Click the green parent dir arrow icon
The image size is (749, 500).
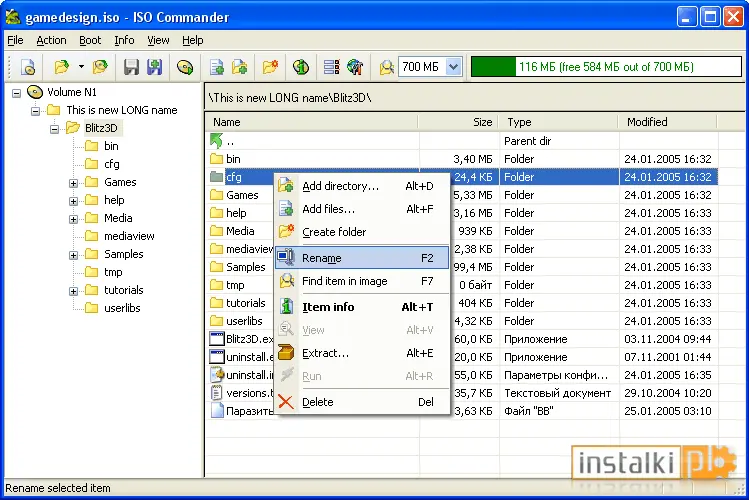pos(216,140)
